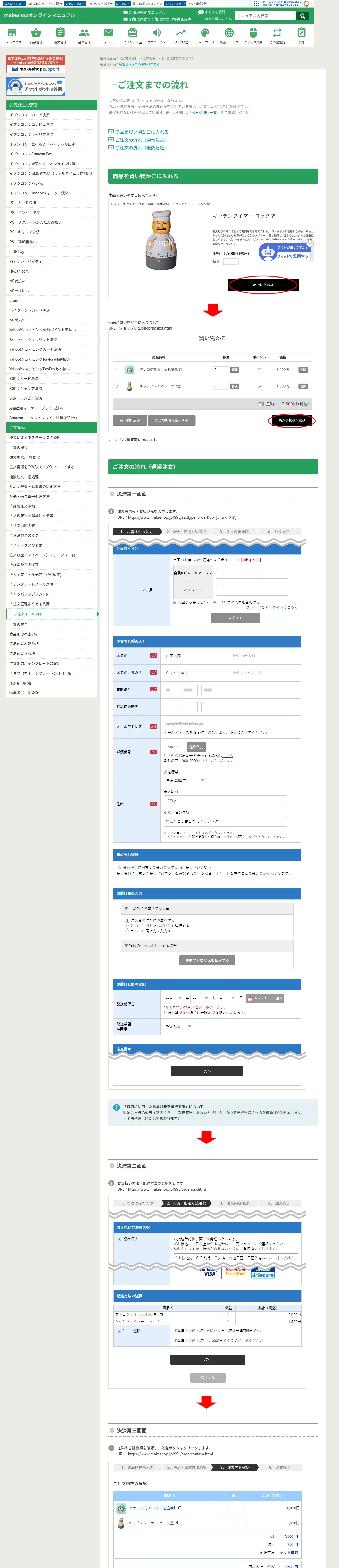Open the チャットボットで質問 sidebar banner
The image size is (339, 1568).
click(36, 87)
